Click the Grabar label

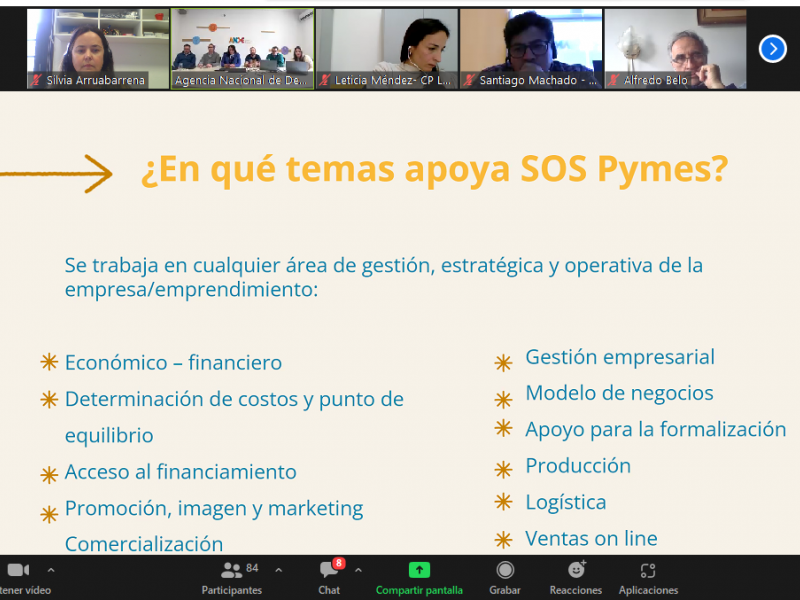pyautogui.click(x=505, y=590)
